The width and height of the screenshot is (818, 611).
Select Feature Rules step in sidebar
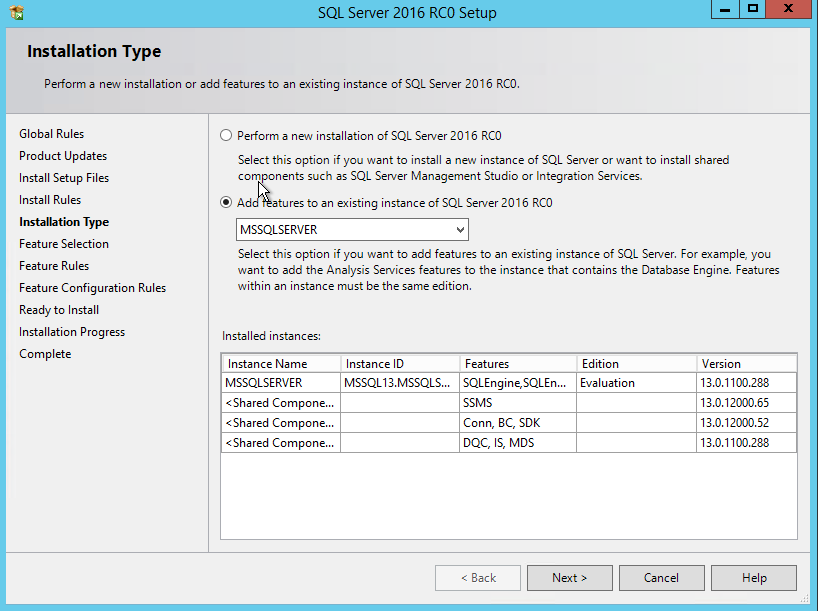pos(54,266)
